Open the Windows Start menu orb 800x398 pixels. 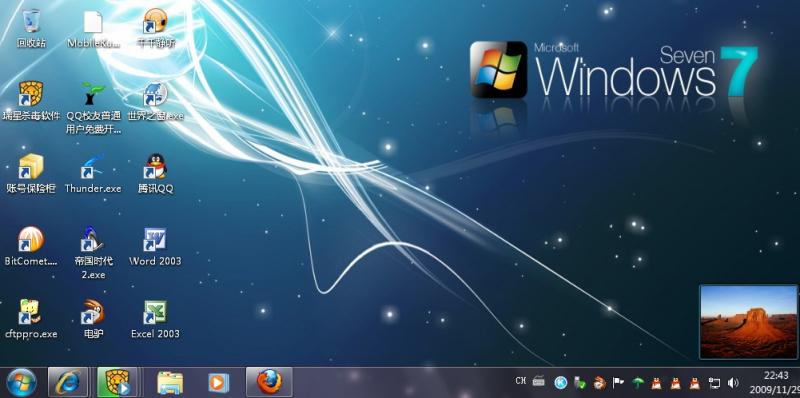(21, 382)
